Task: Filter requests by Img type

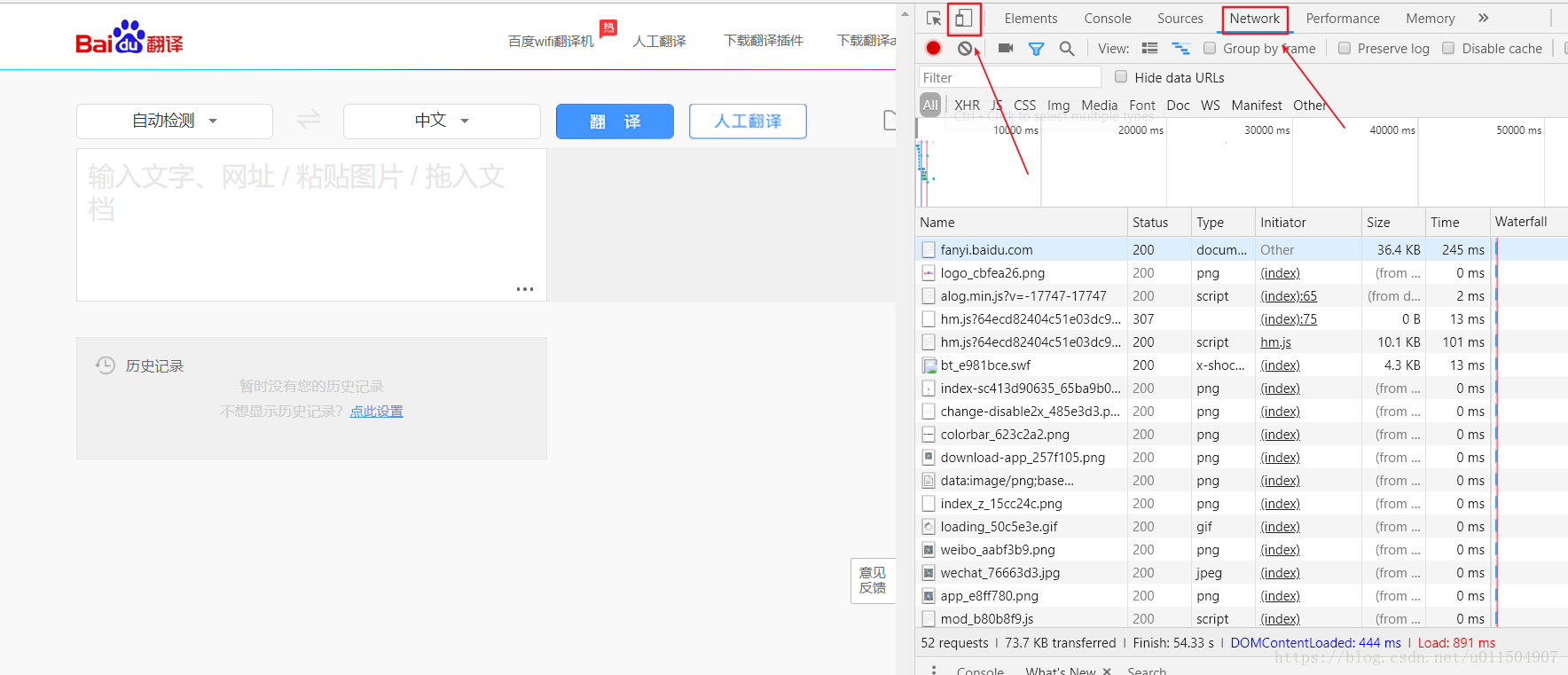Action: pyautogui.click(x=1058, y=105)
